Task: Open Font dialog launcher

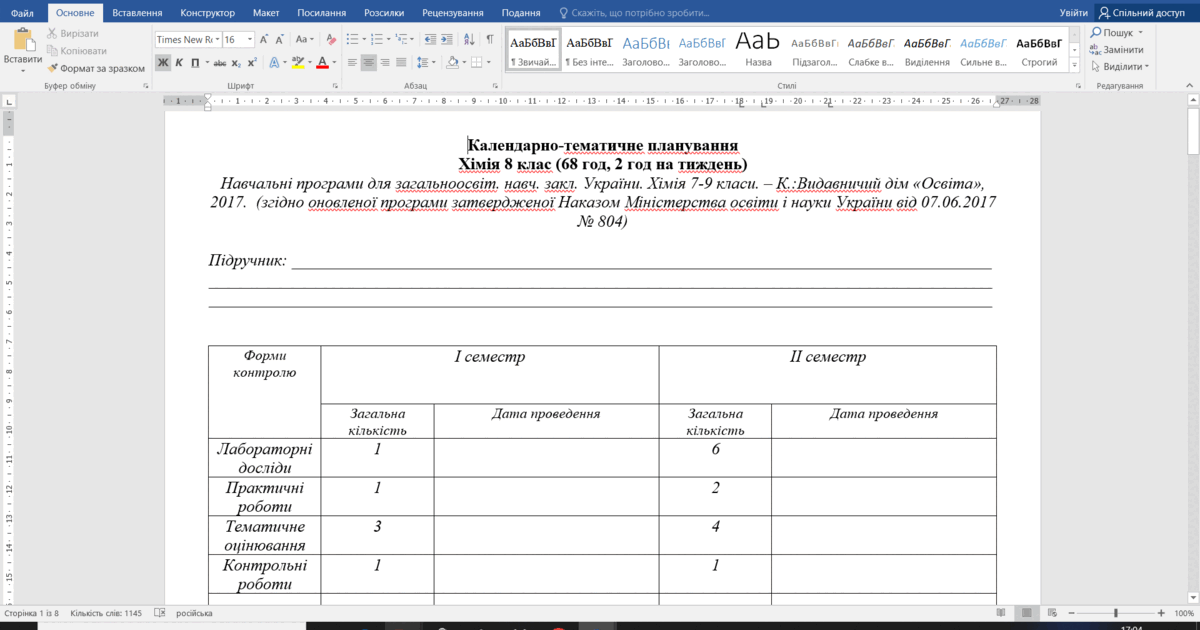Action: [x=334, y=86]
